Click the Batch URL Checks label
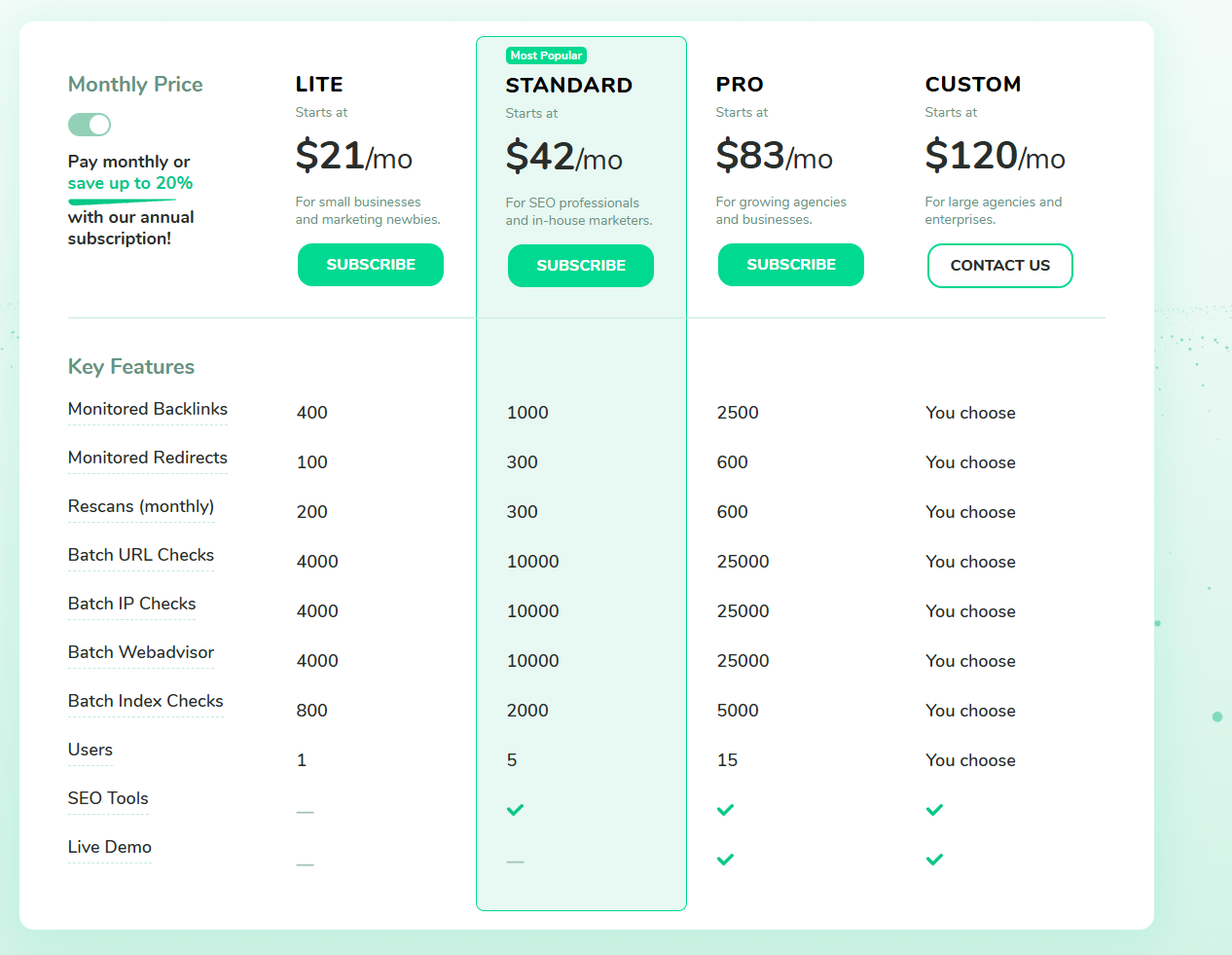Image resolution: width=1232 pixels, height=955 pixels. point(141,555)
